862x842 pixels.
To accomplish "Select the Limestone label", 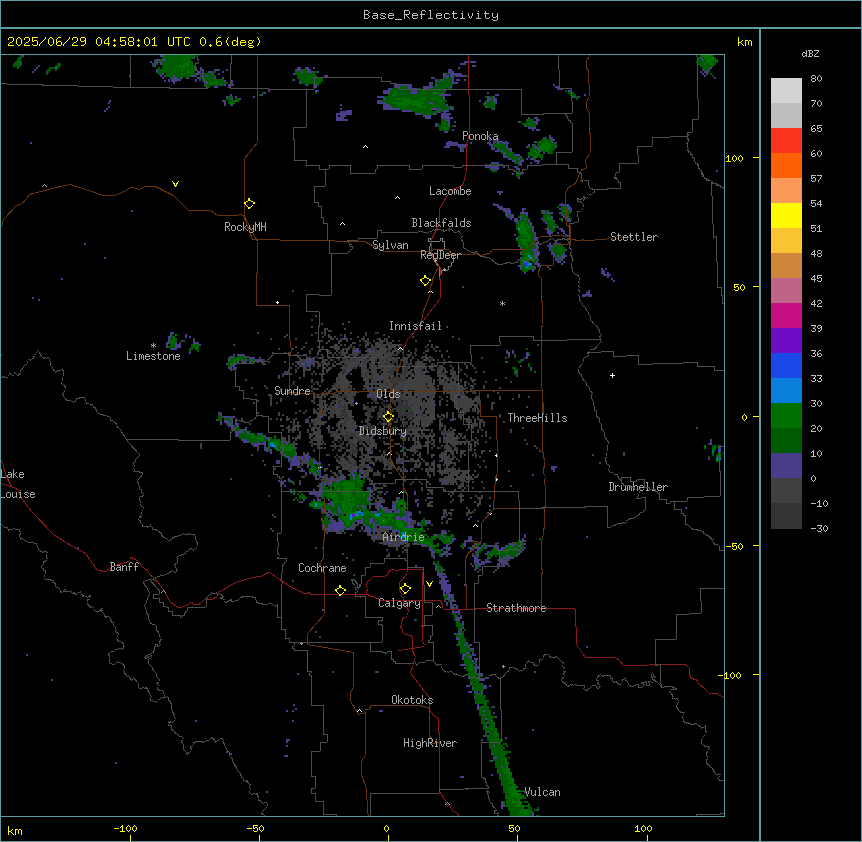I will [153, 356].
